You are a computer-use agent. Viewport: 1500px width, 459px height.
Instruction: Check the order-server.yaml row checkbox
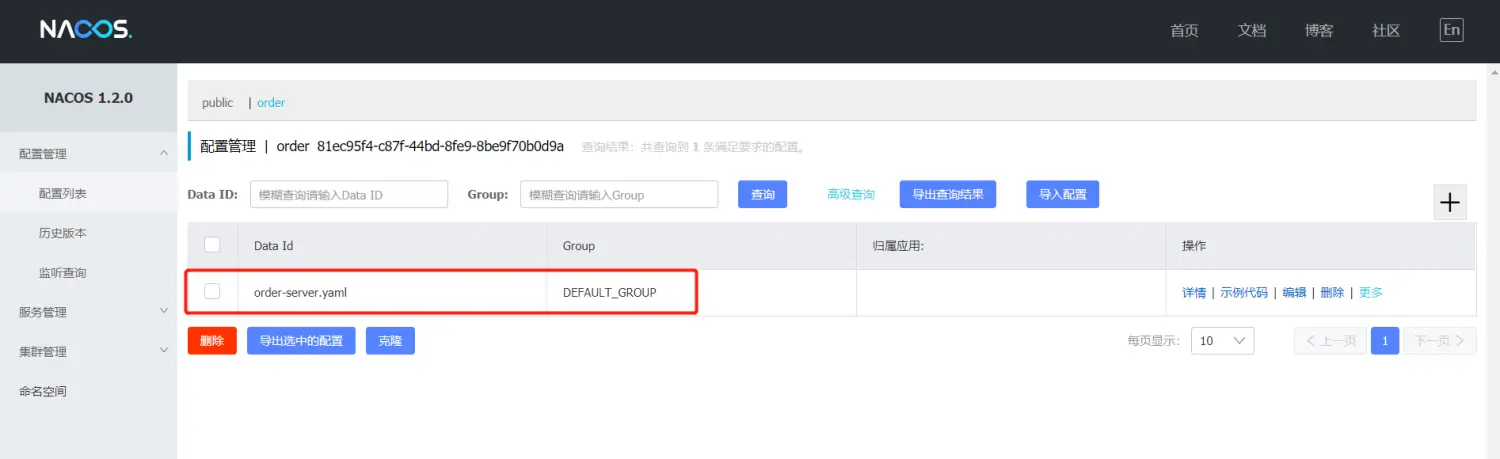click(x=212, y=292)
